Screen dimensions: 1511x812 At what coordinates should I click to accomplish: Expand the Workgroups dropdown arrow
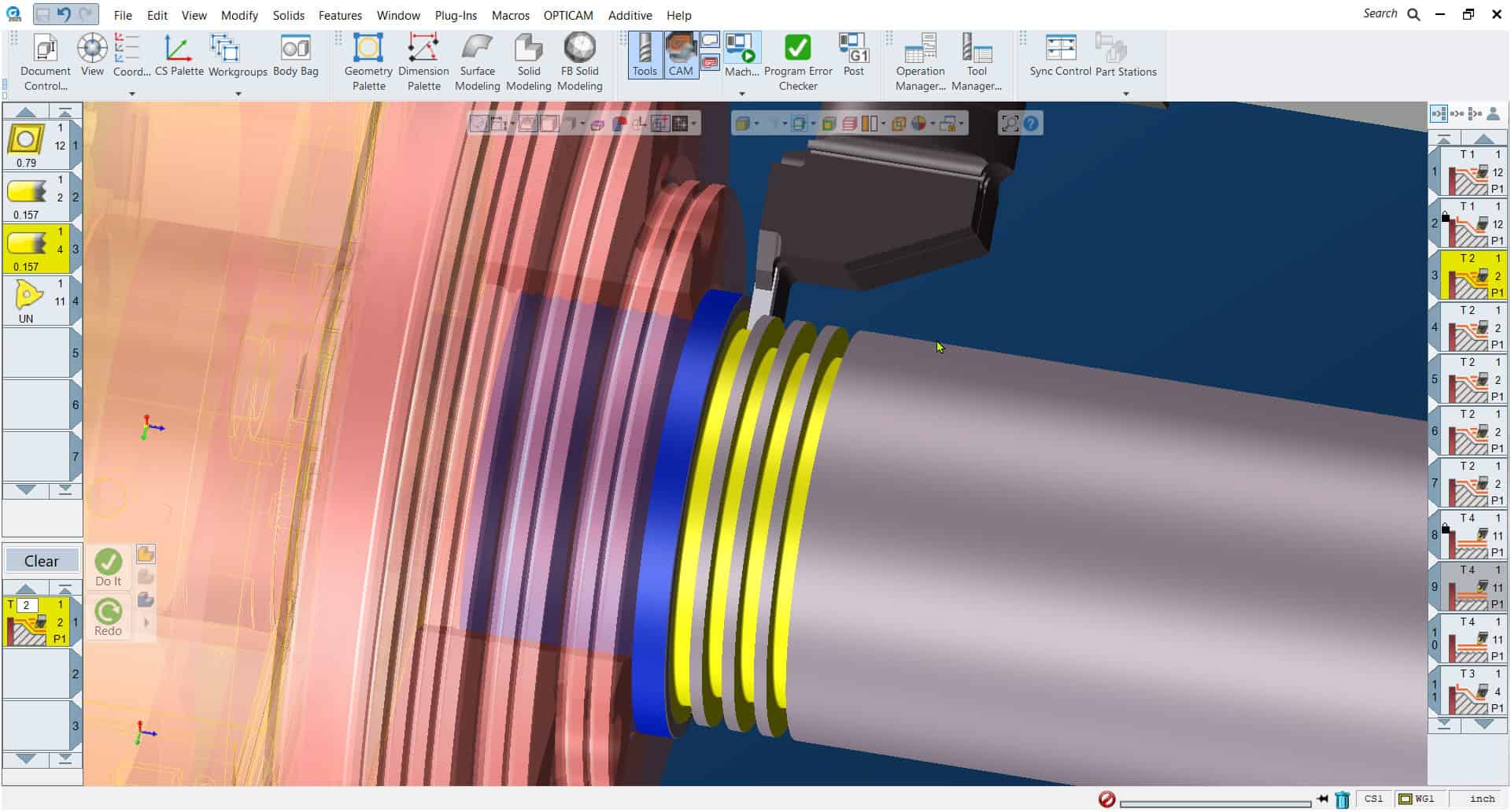tap(238, 94)
